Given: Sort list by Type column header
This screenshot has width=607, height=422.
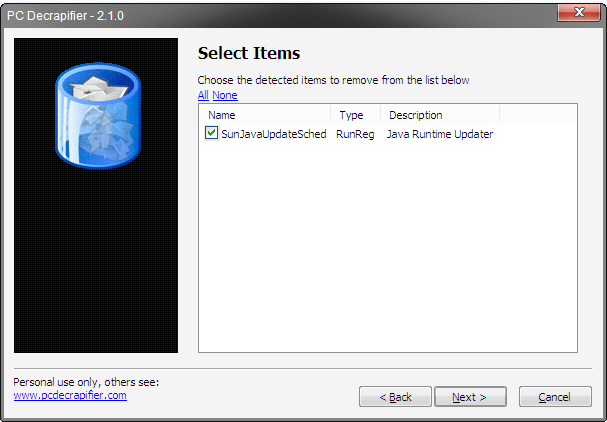Looking at the screenshot, I should tap(355, 115).
